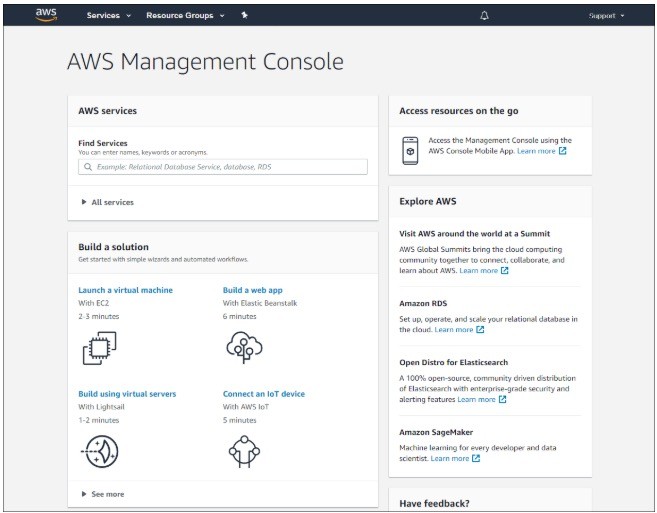Open notifications bell icon
The width and height of the screenshot is (657, 513).
click(484, 16)
